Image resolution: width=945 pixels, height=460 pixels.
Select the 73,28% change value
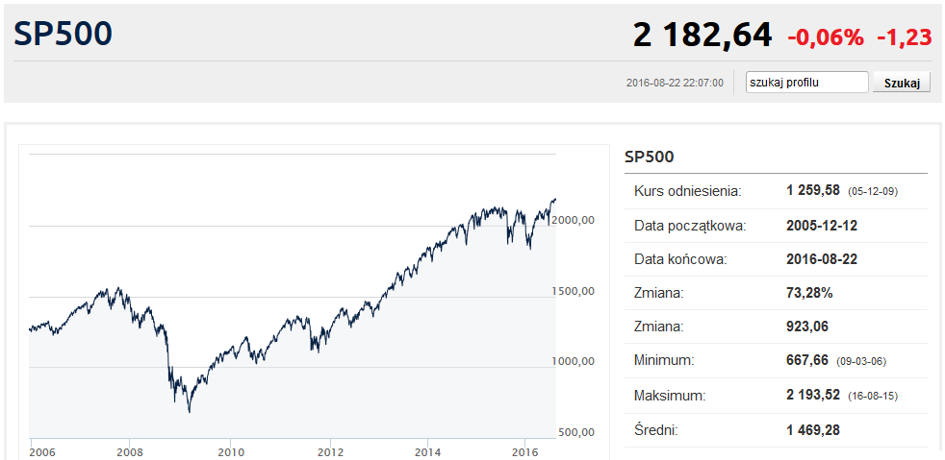click(808, 293)
